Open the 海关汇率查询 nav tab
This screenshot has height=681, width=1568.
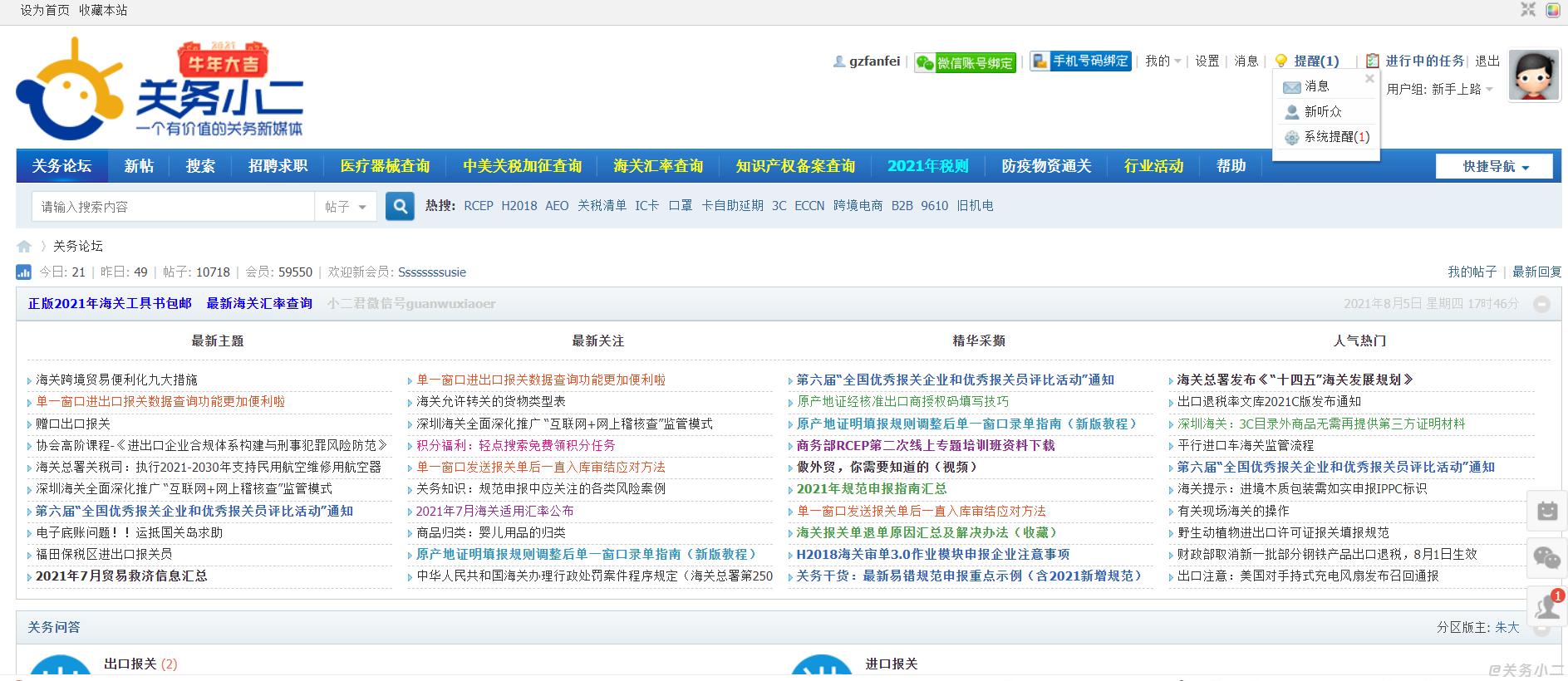click(x=658, y=166)
